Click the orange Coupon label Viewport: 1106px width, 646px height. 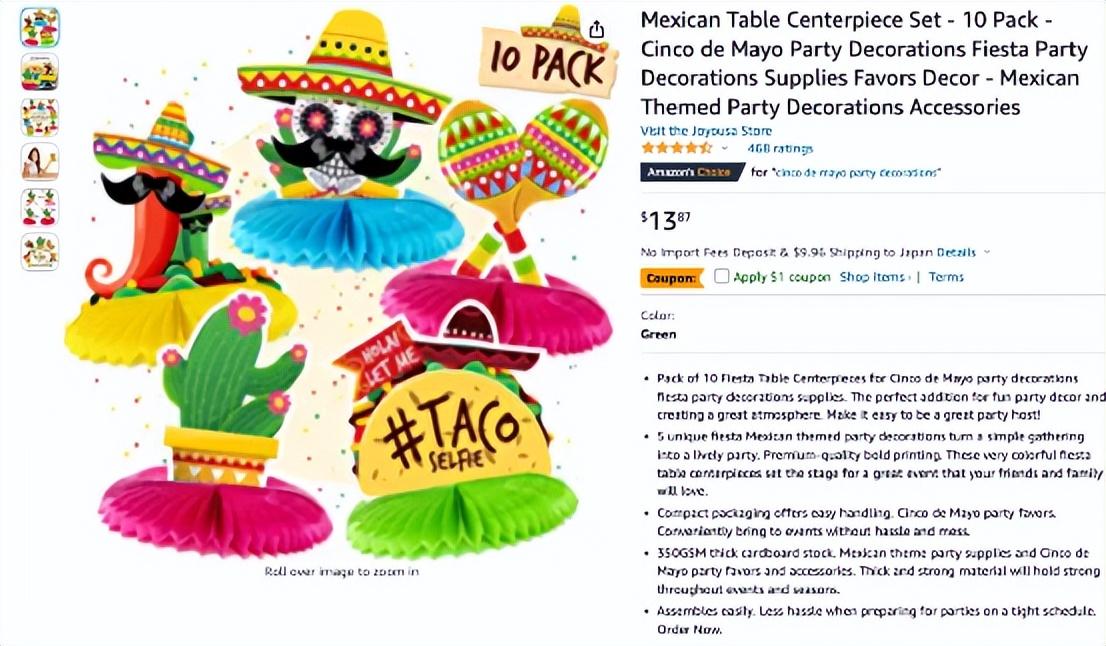pos(672,278)
